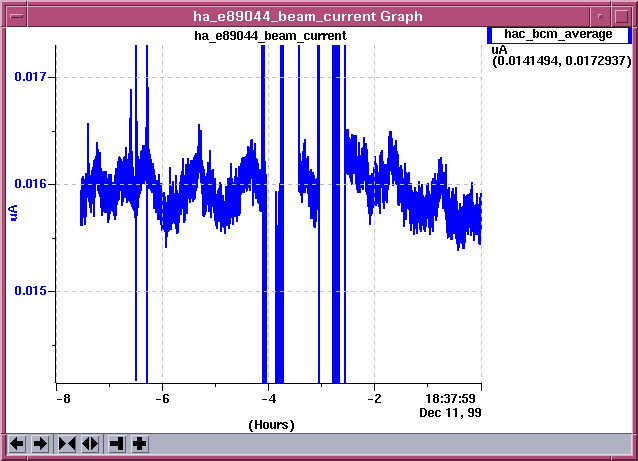Click the outward-pointing arrows time-expand icon

pyautogui.click(x=90, y=444)
